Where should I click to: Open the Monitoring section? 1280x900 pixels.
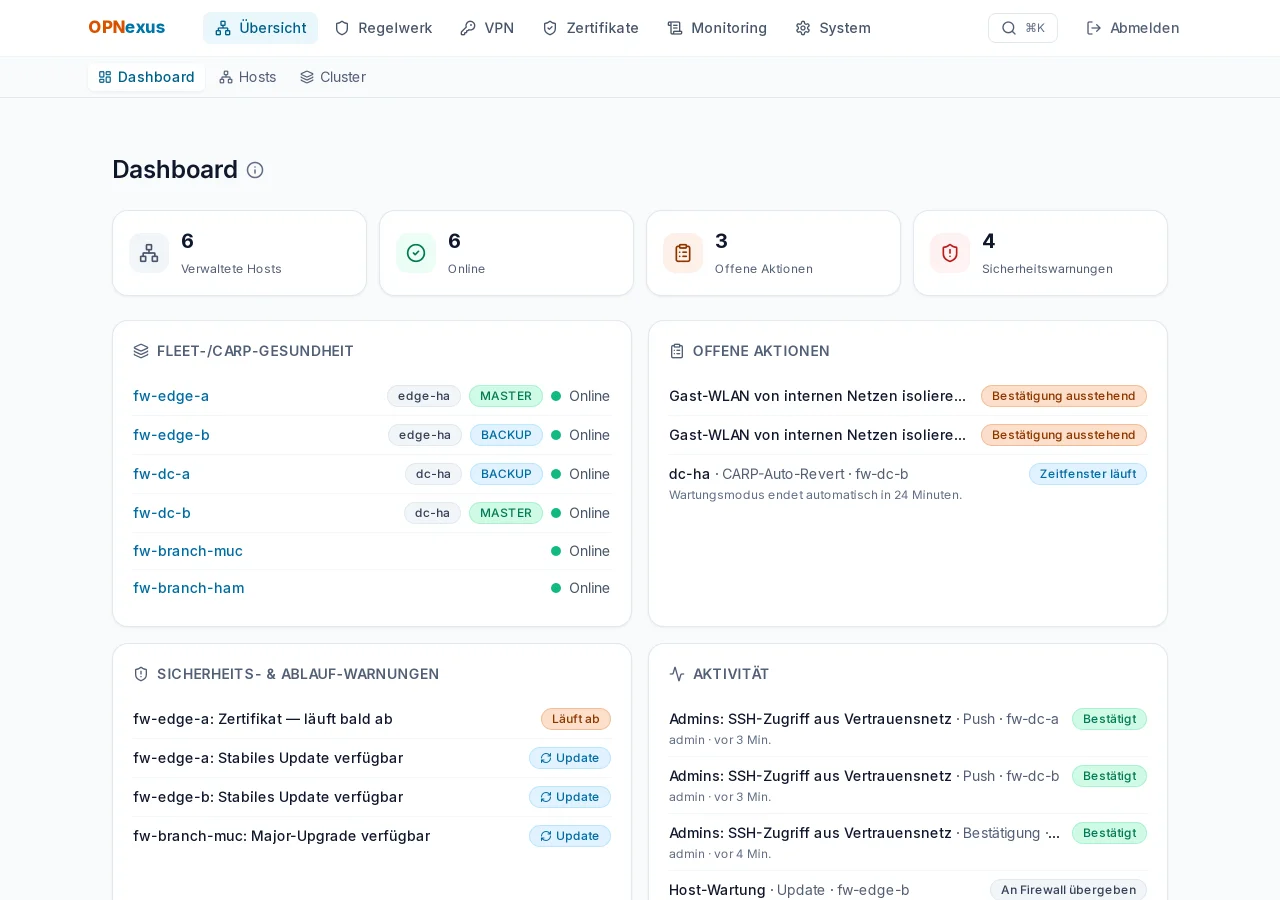click(717, 28)
